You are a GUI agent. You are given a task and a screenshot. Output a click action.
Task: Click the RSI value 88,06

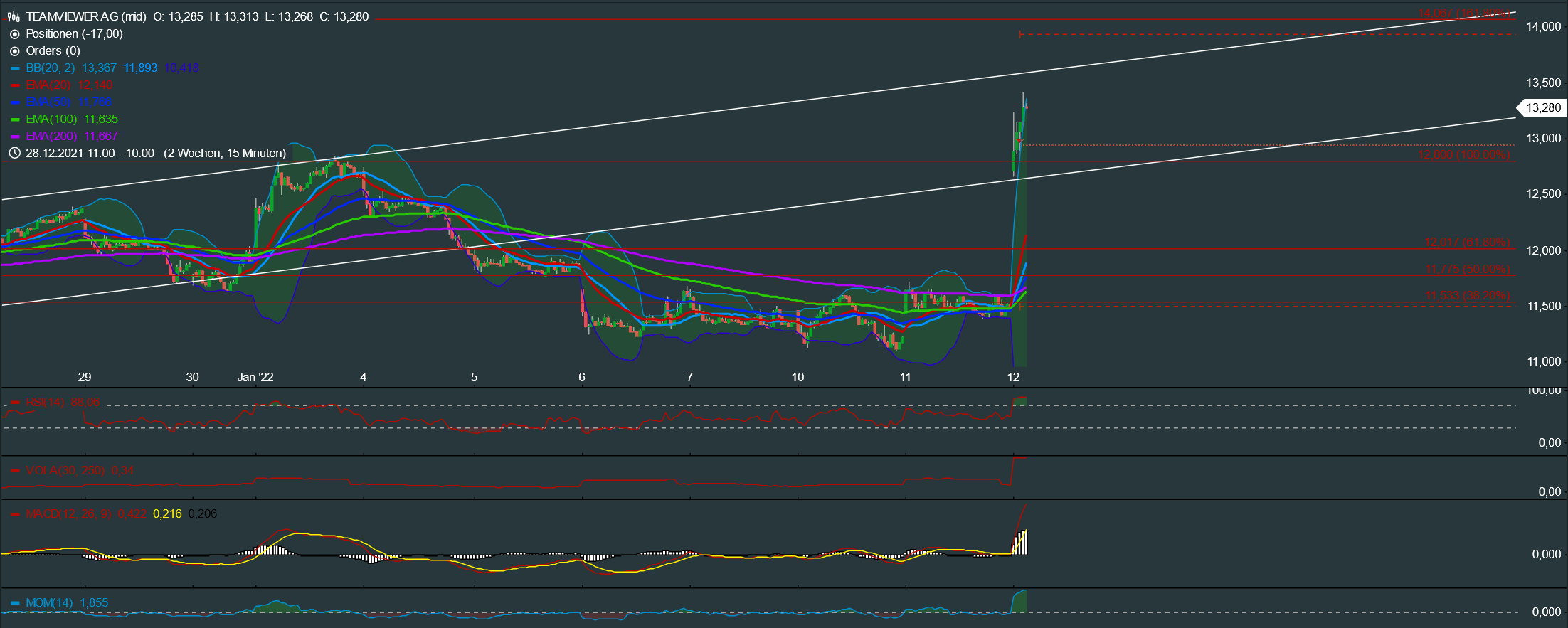tap(85, 403)
